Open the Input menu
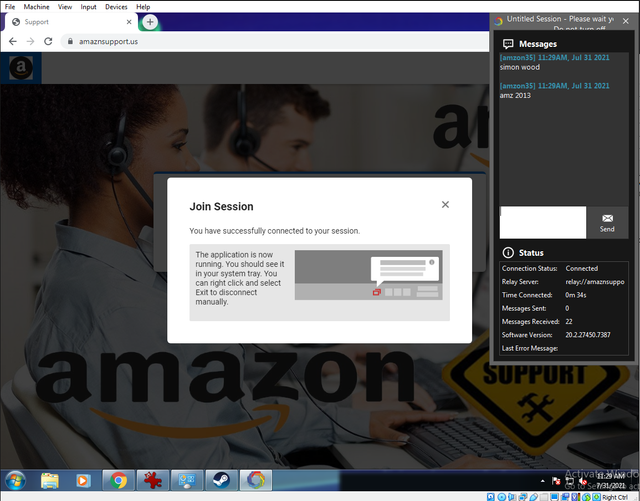Screen dimensions: 640x501 tap(88, 7)
